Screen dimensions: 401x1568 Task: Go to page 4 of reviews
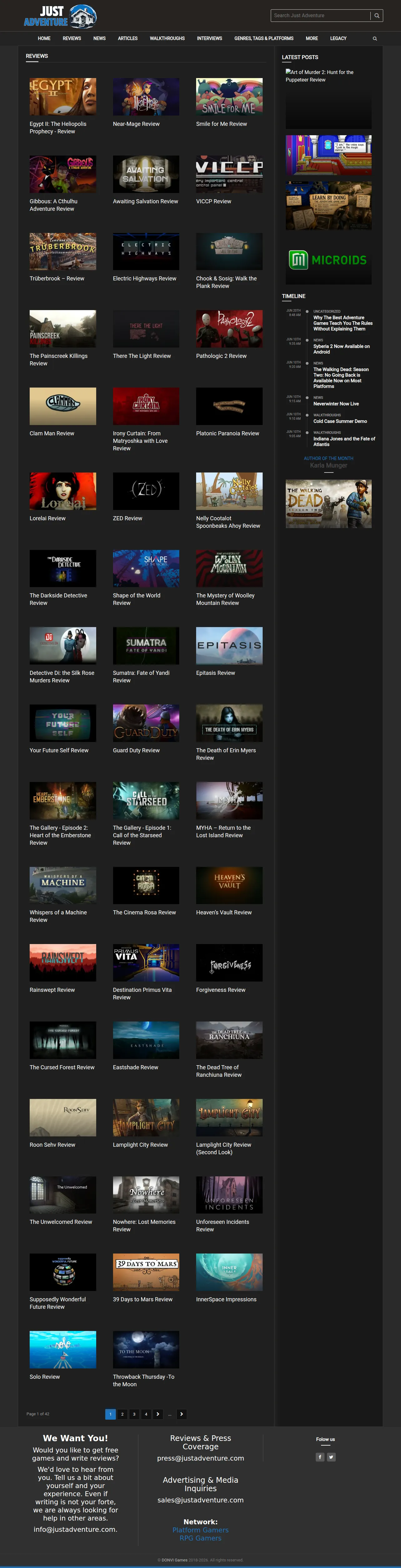146,1414
